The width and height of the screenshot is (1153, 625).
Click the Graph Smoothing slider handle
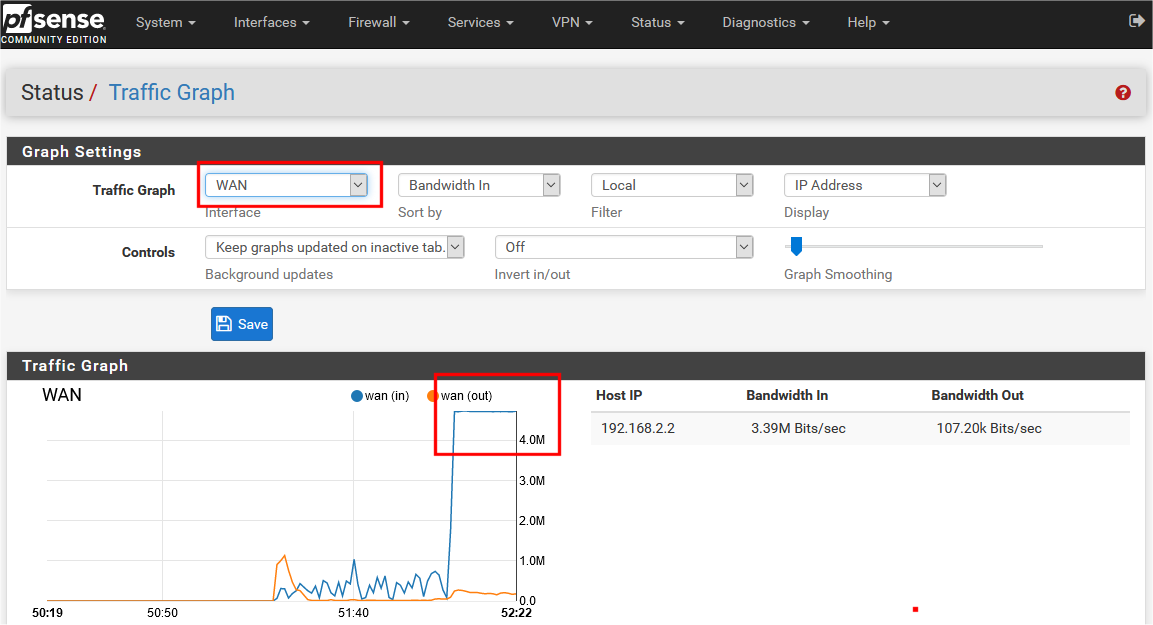pyautogui.click(x=796, y=246)
